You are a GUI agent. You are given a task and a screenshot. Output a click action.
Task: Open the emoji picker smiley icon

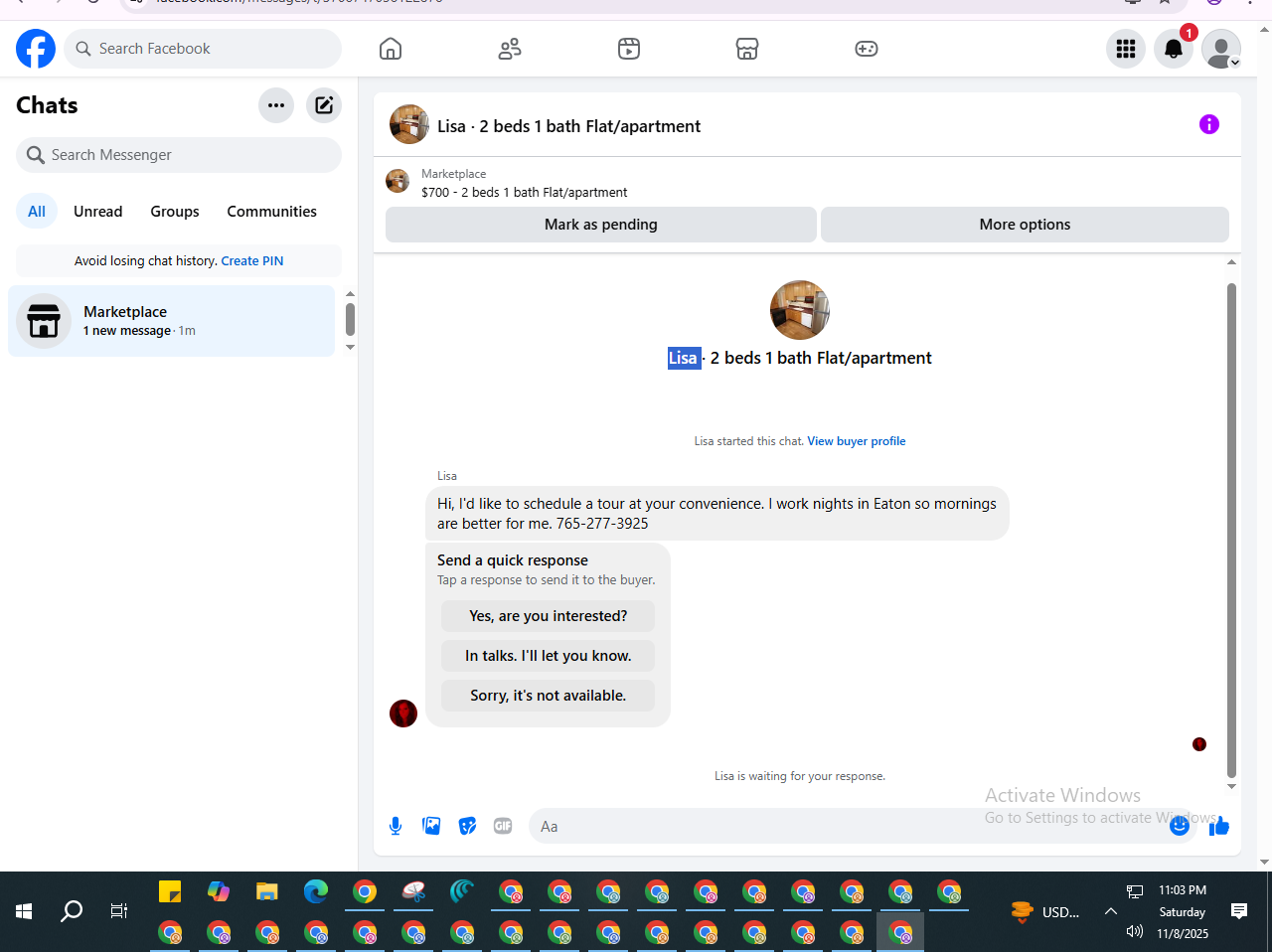1180,826
